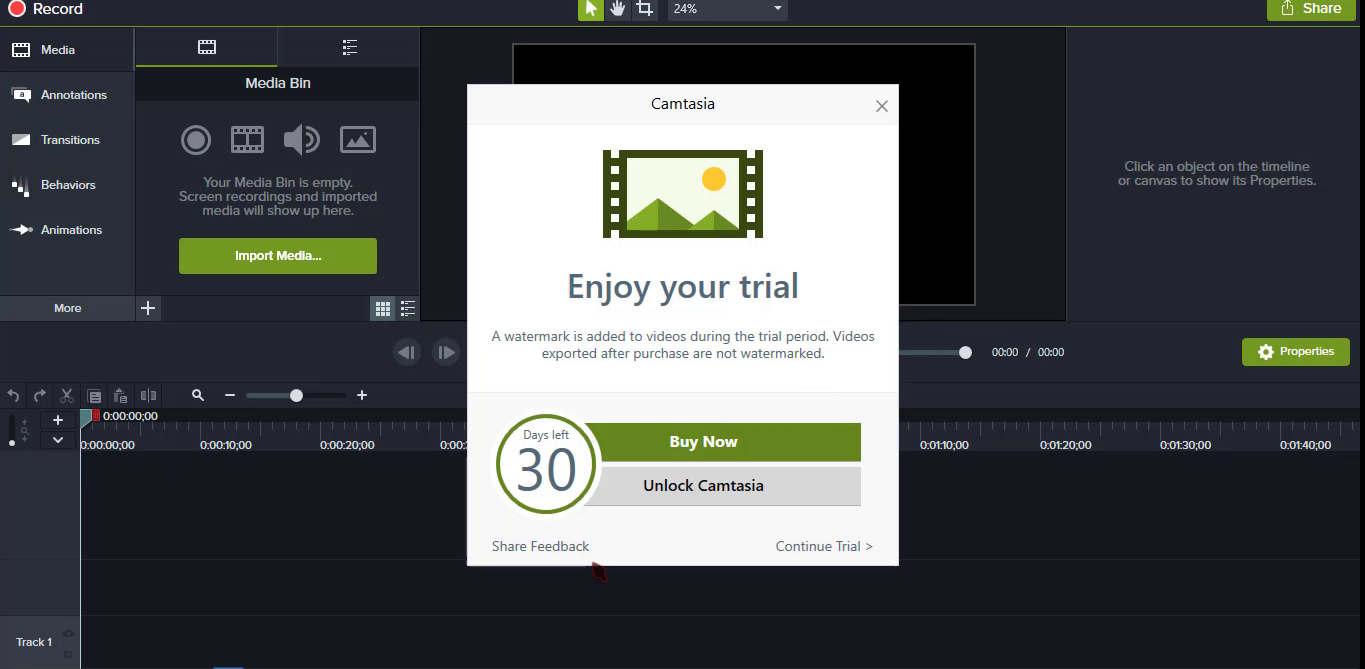Image resolution: width=1365 pixels, height=669 pixels.
Task: Select the Track 1 label
Action: tap(34, 642)
